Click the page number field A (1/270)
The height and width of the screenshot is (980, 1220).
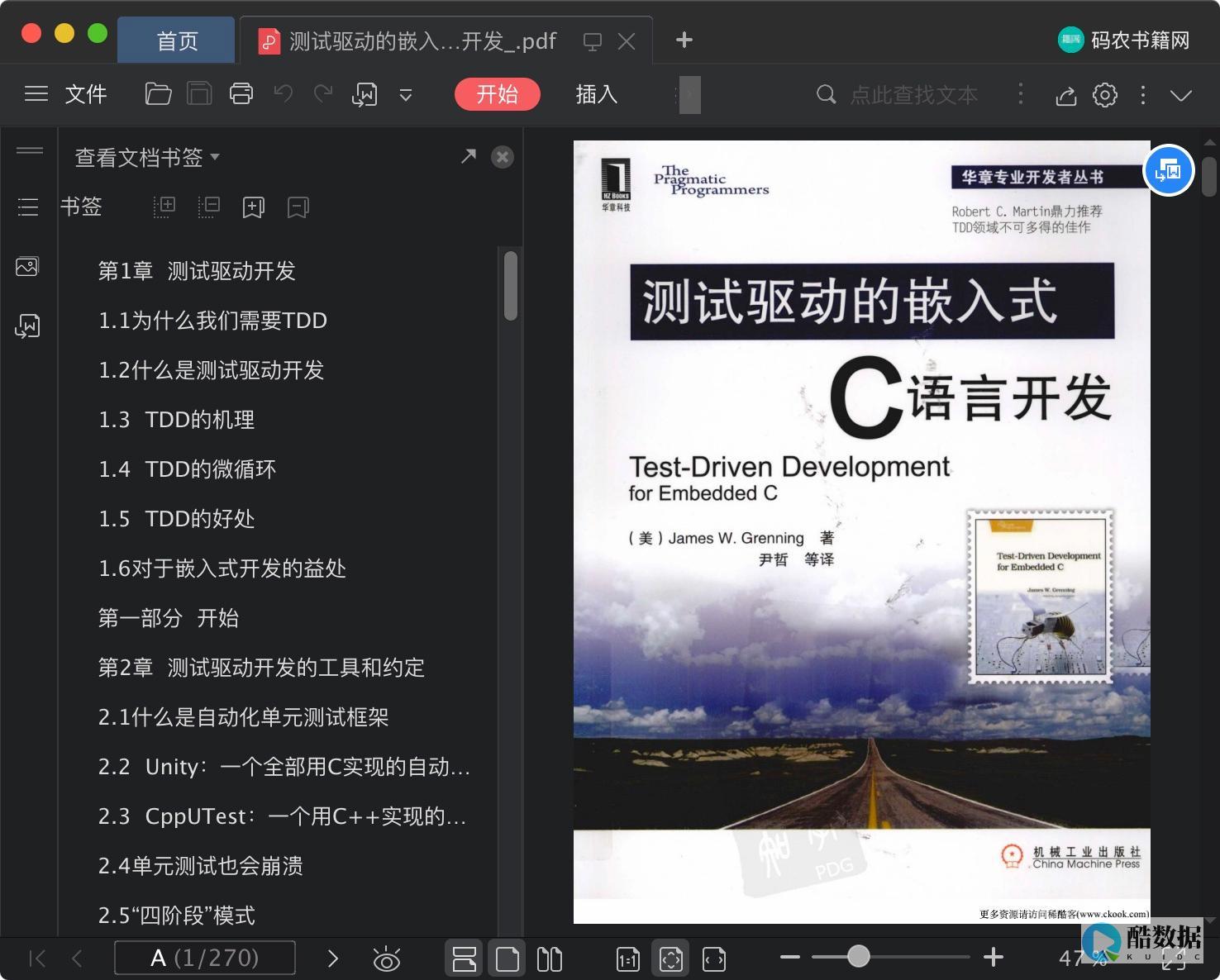point(205,959)
